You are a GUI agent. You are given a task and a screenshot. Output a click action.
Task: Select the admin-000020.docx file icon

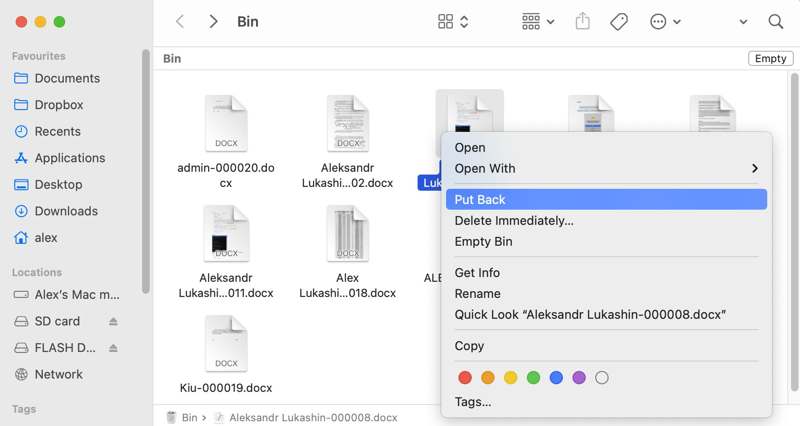point(226,123)
